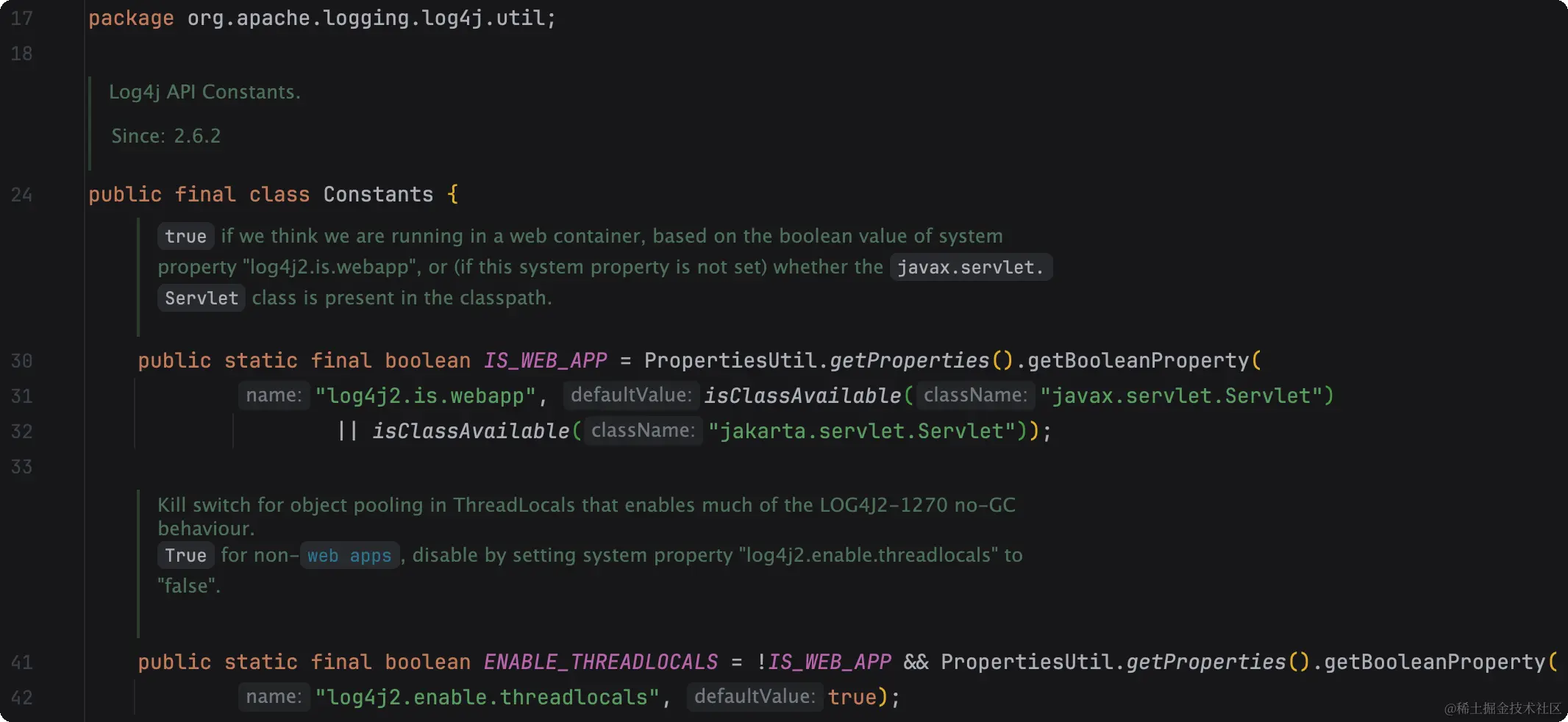Image resolution: width=1568 pixels, height=722 pixels.
Task: Click the package name org.apache.logging.log4j.util
Action: coord(366,18)
